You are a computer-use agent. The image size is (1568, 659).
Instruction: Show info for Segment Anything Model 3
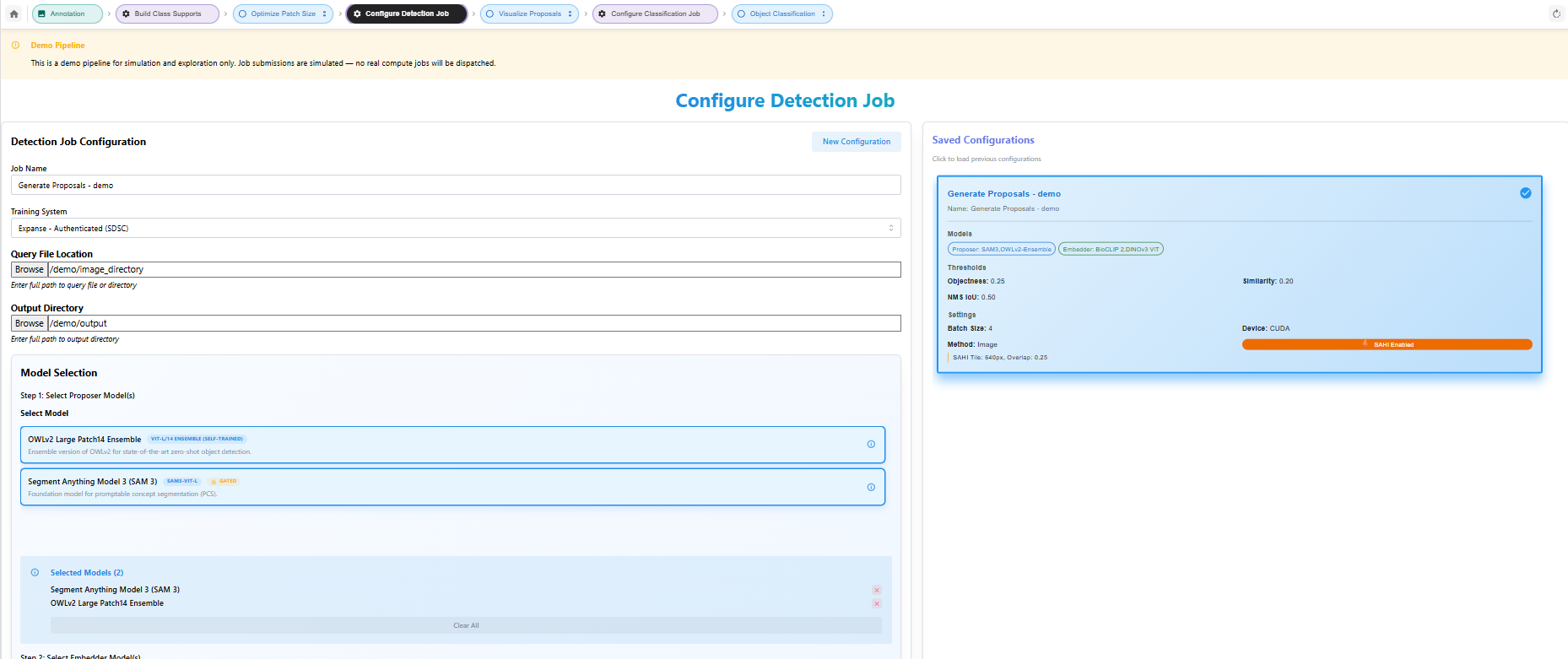(x=871, y=487)
